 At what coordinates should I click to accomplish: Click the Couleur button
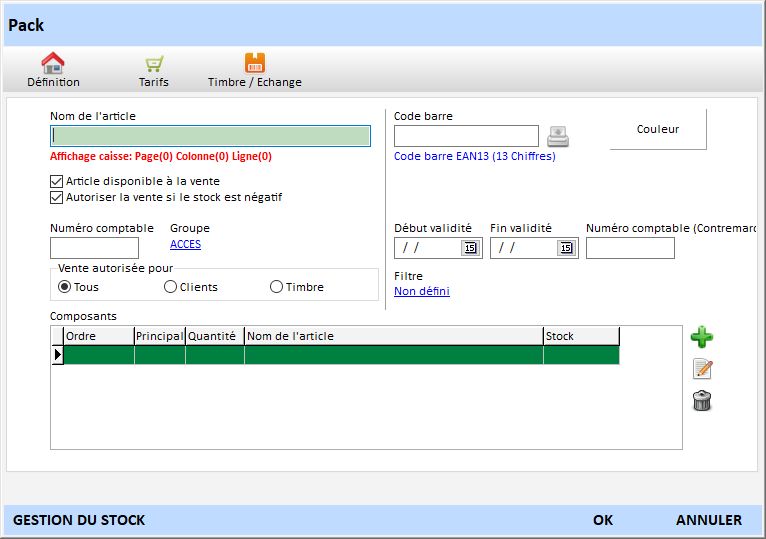point(657,129)
